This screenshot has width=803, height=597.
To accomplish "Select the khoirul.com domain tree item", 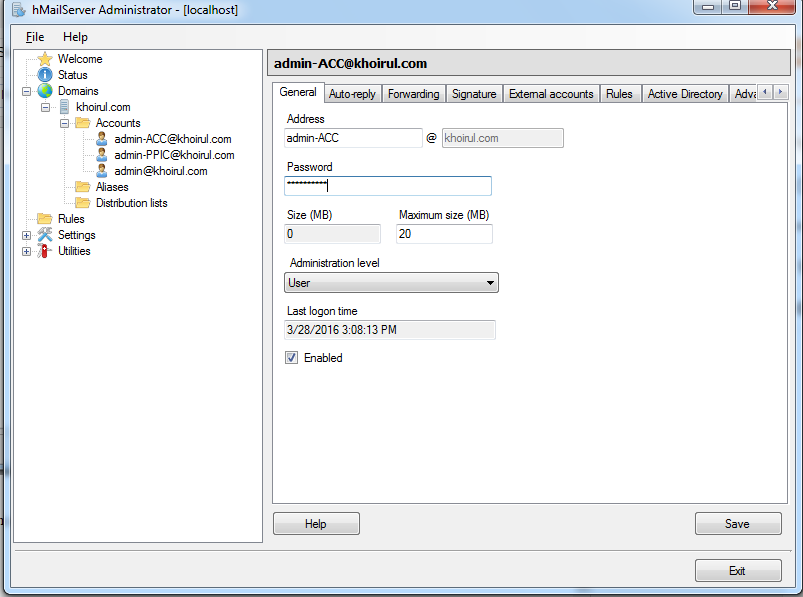I will pos(103,107).
